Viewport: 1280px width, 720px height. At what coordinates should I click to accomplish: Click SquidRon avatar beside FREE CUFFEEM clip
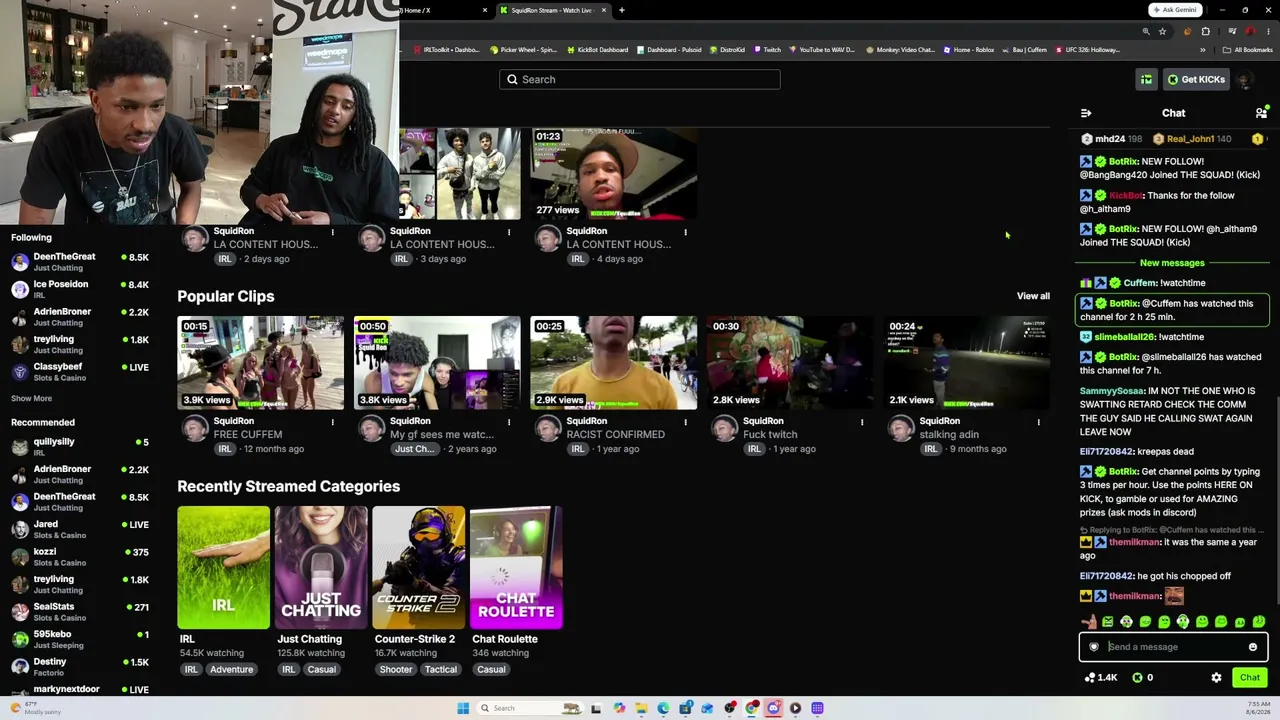[x=195, y=429]
